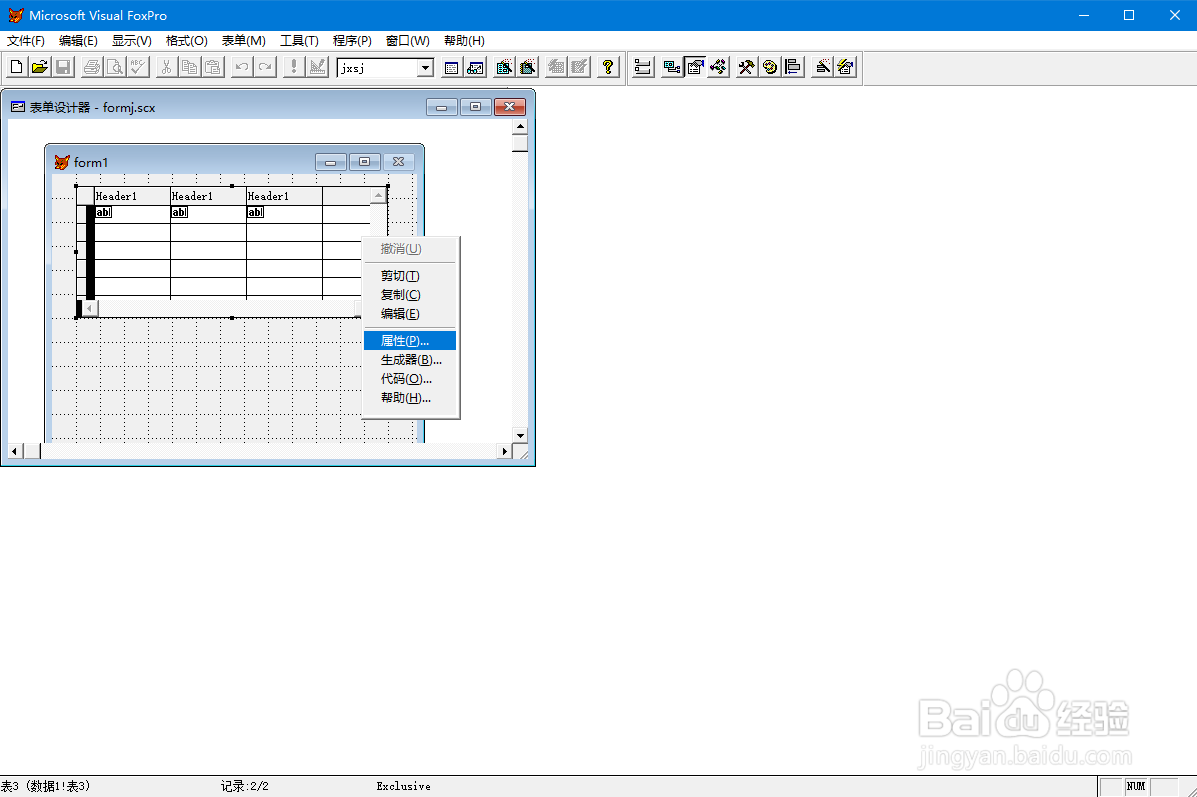Click the grid's horizontal scroll left arrow
This screenshot has height=797, width=1197.
point(90,308)
